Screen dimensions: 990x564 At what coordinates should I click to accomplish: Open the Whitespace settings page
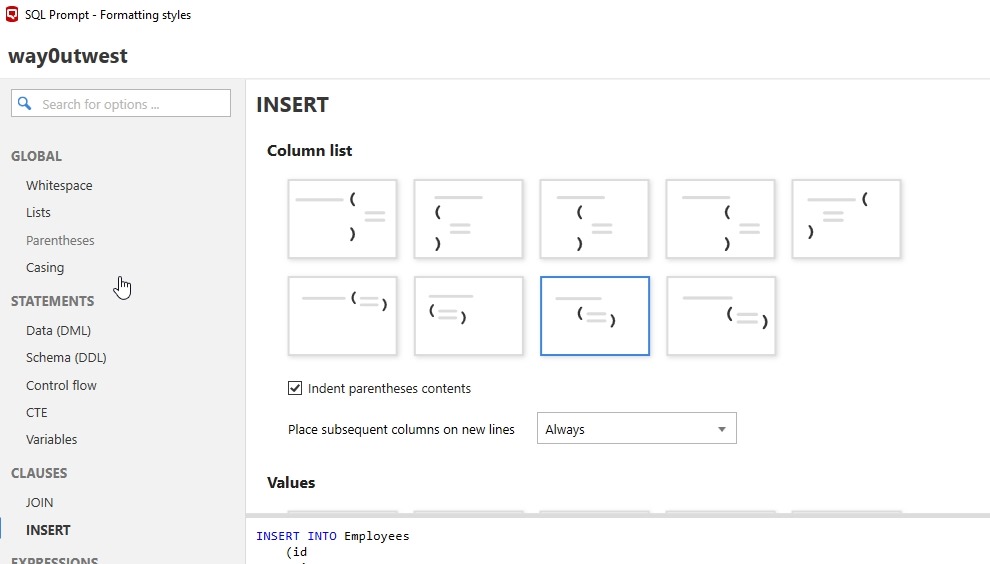pyautogui.click(x=59, y=185)
